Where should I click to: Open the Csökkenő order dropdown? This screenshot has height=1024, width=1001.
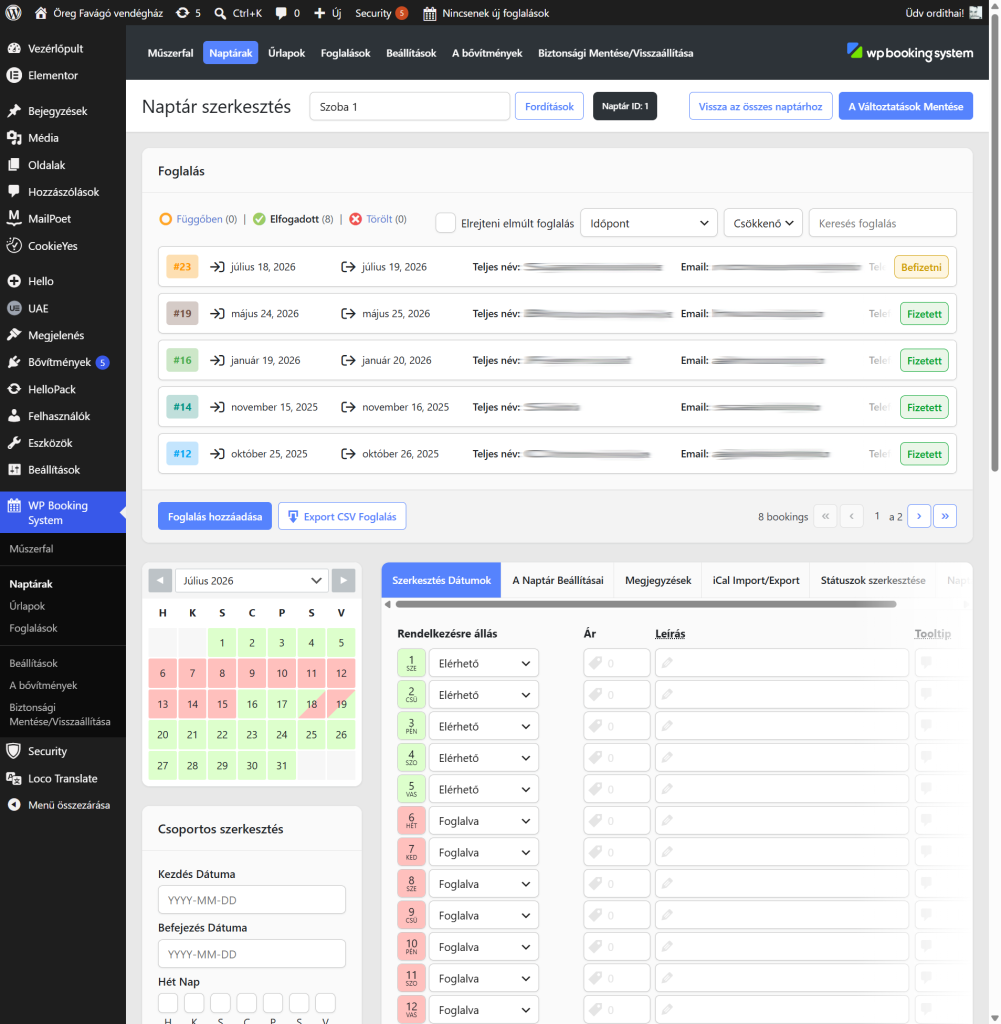pos(763,223)
